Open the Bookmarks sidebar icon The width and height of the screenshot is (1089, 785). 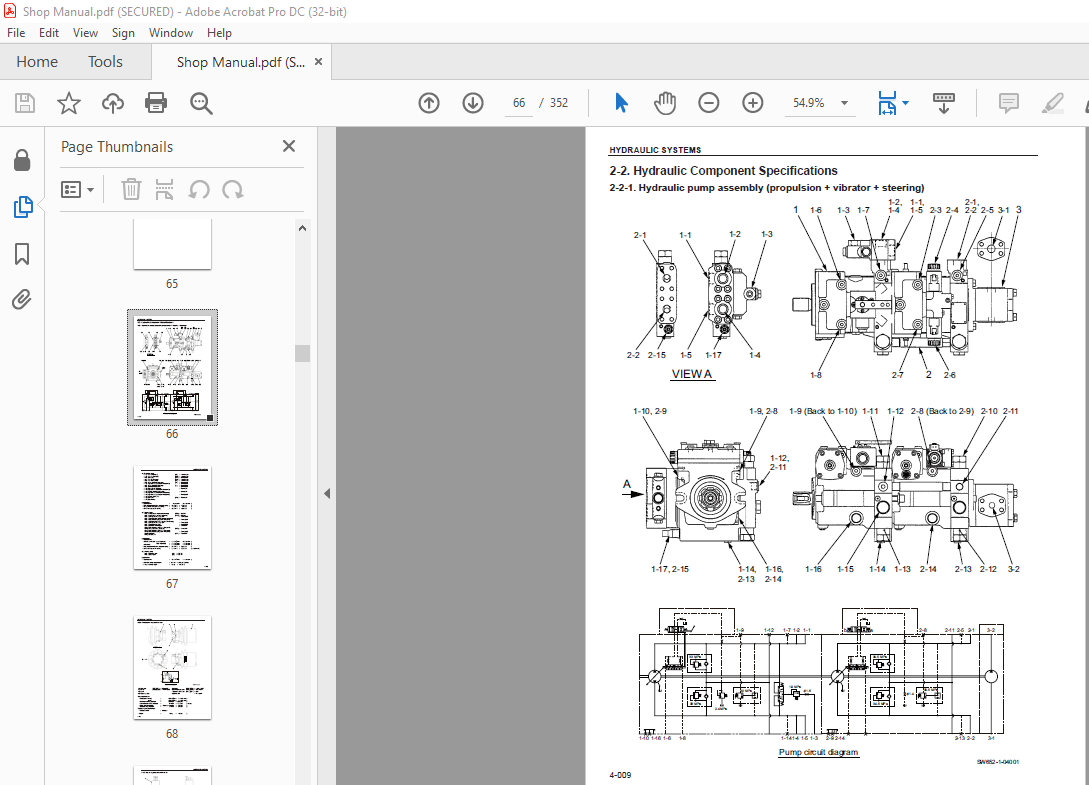pyautogui.click(x=22, y=254)
